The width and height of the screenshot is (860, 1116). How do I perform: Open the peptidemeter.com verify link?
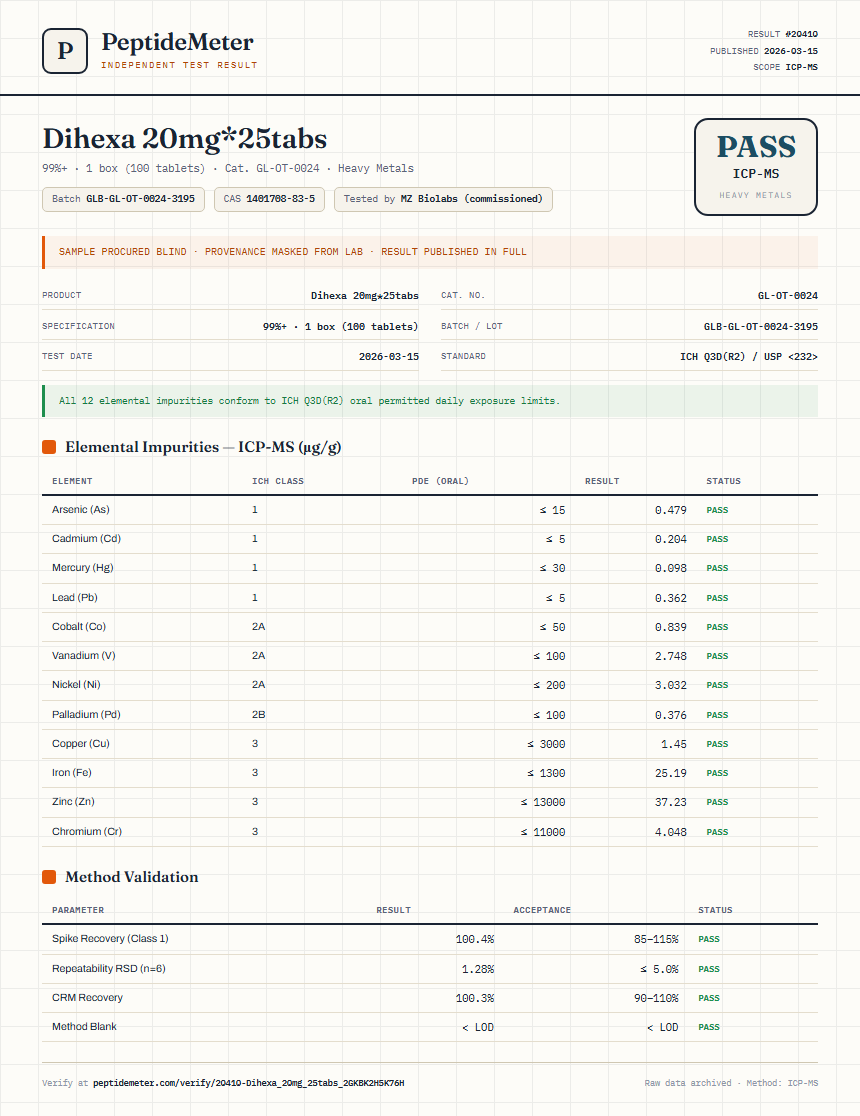coord(248,1083)
